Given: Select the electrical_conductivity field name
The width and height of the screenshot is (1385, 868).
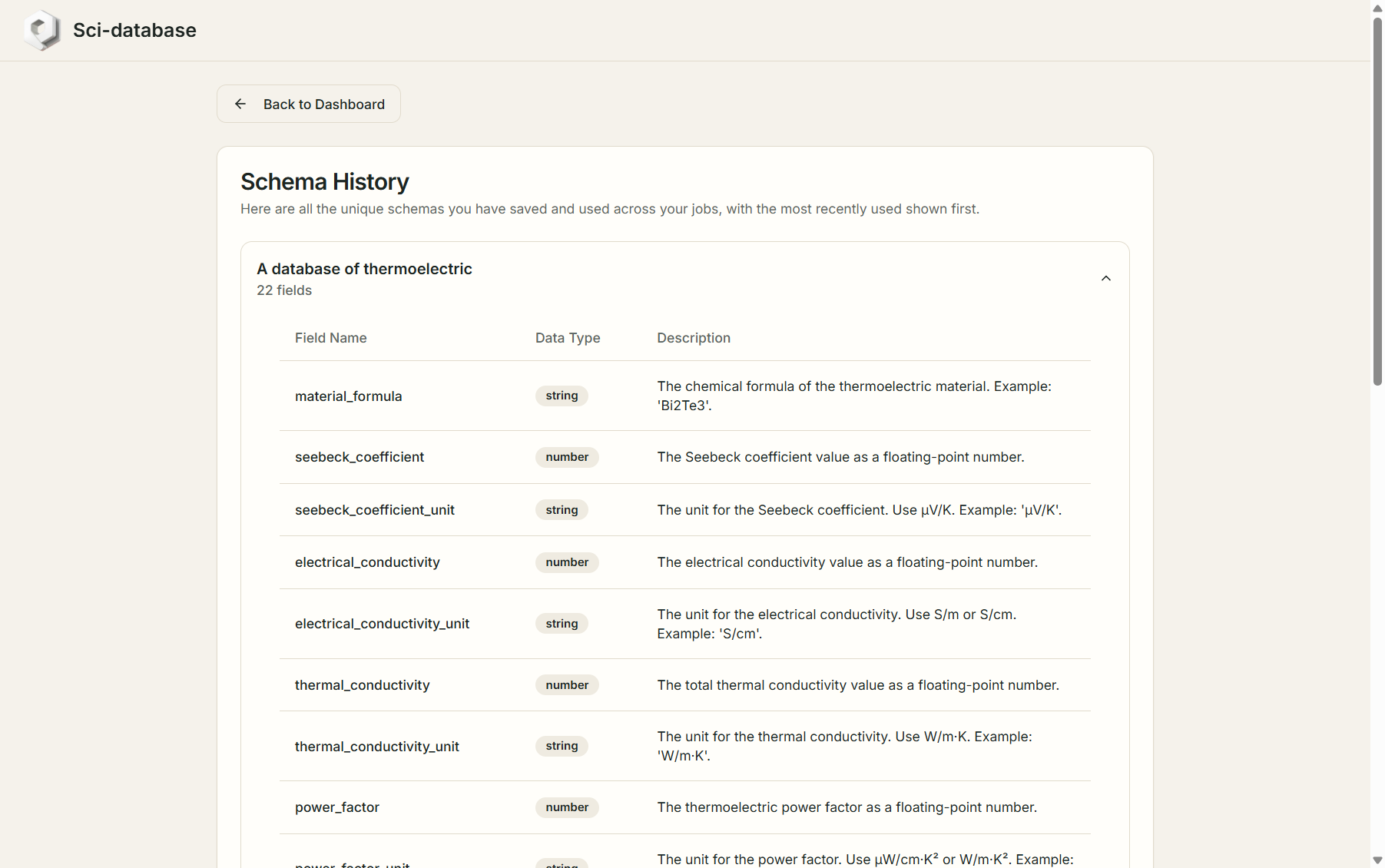Looking at the screenshot, I should [x=367, y=562].
